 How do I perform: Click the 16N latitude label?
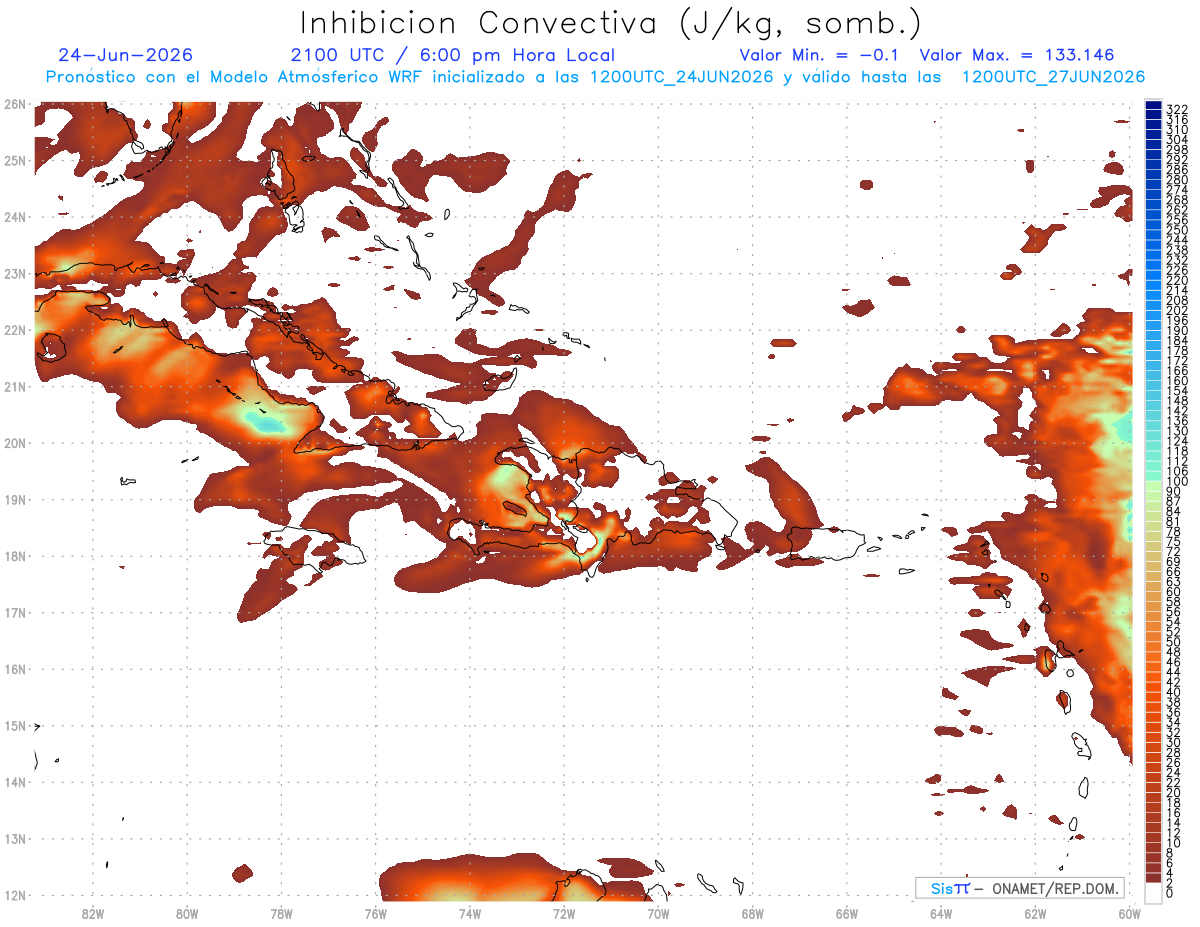[x=14, y=669]
